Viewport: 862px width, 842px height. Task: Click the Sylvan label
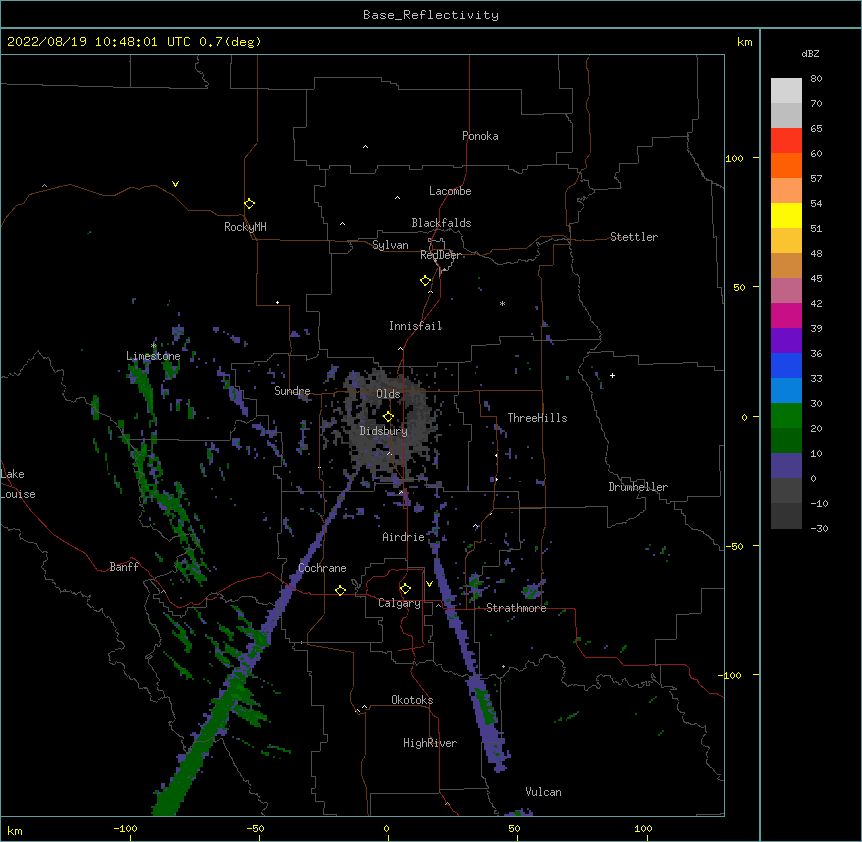(x=390, y=245)
